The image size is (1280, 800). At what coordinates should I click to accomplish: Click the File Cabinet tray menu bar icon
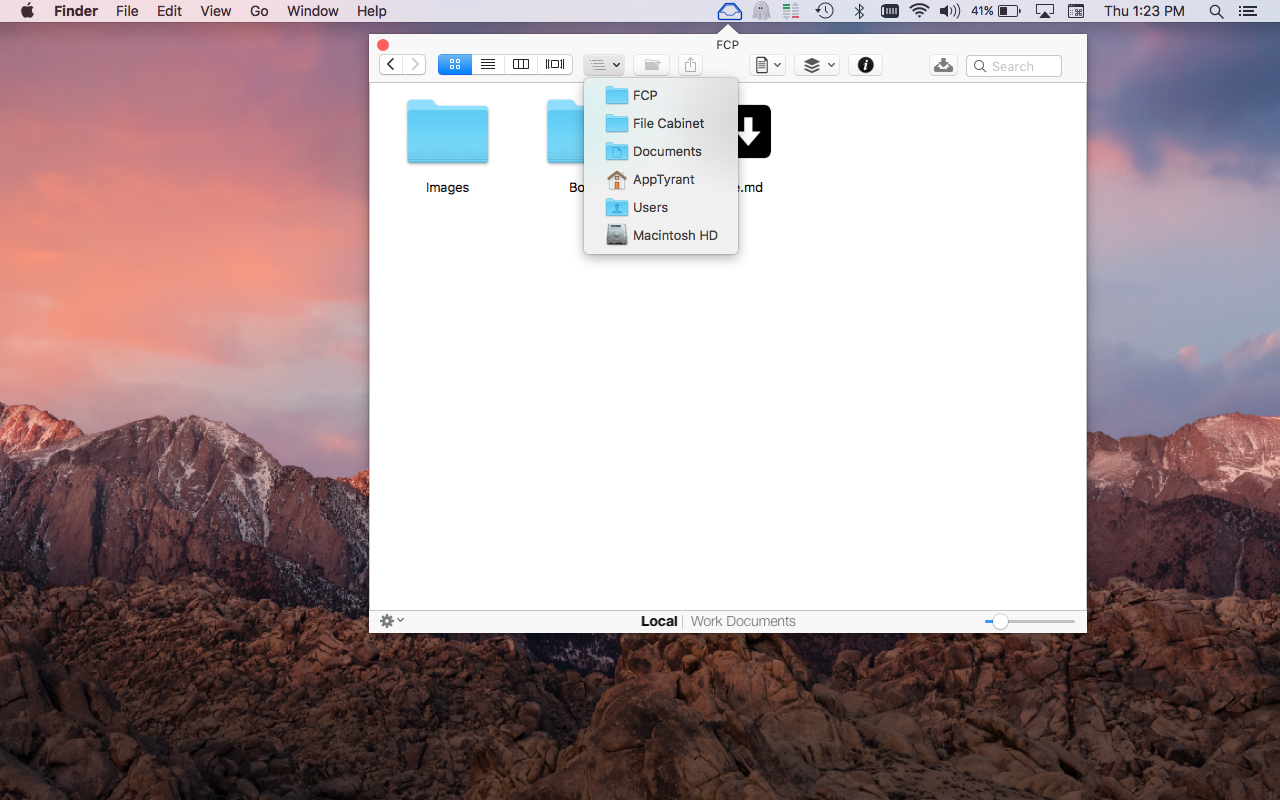(730, 11)
